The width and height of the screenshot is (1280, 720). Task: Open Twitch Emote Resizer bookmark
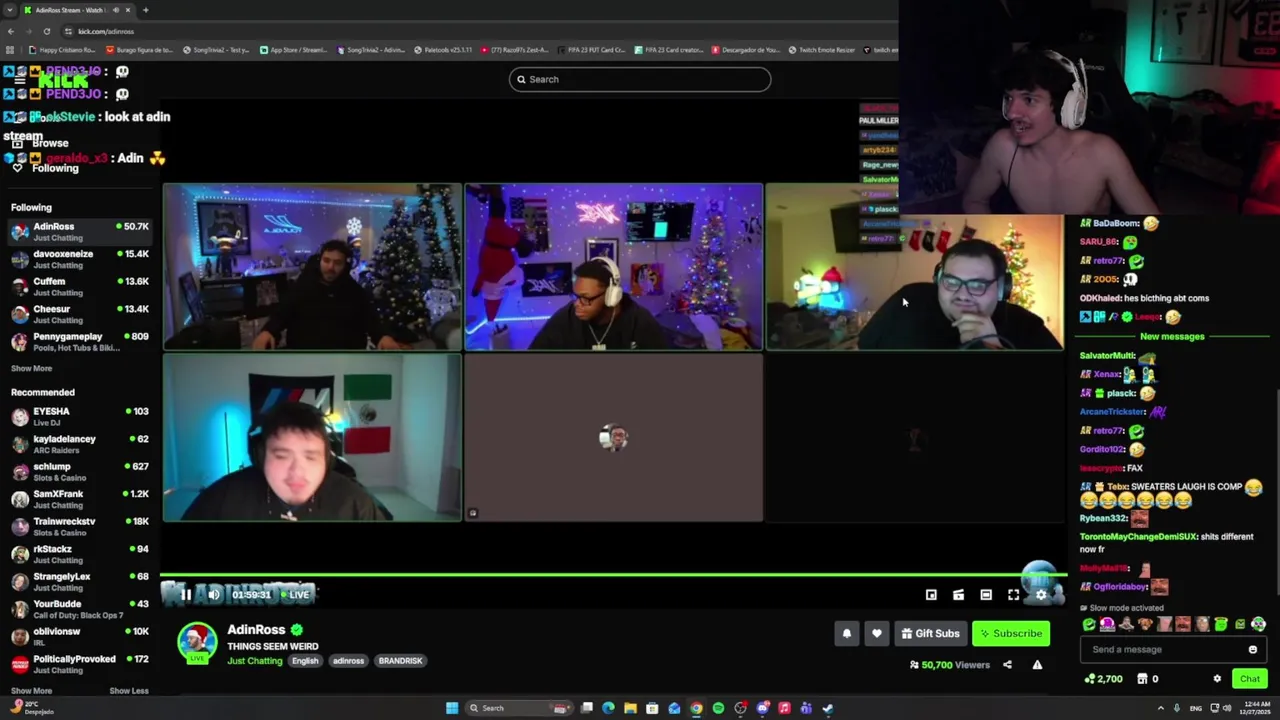[x=821, y=50]
